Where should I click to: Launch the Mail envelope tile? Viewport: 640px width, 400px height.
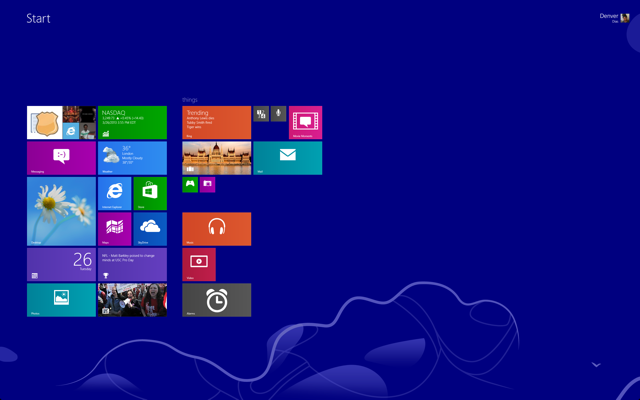coord(288,158)
